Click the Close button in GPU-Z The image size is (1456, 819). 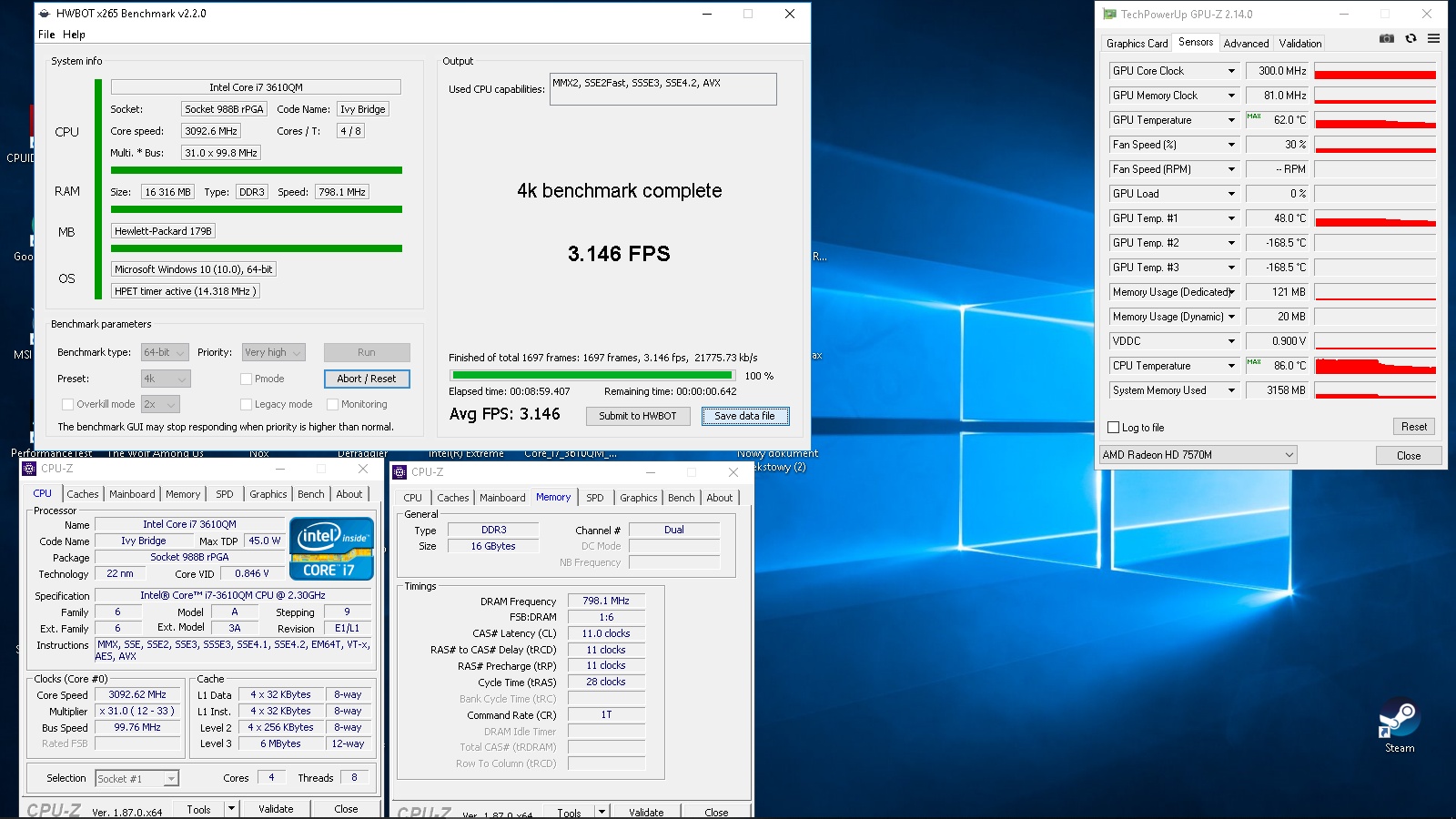pos(1409,456)
